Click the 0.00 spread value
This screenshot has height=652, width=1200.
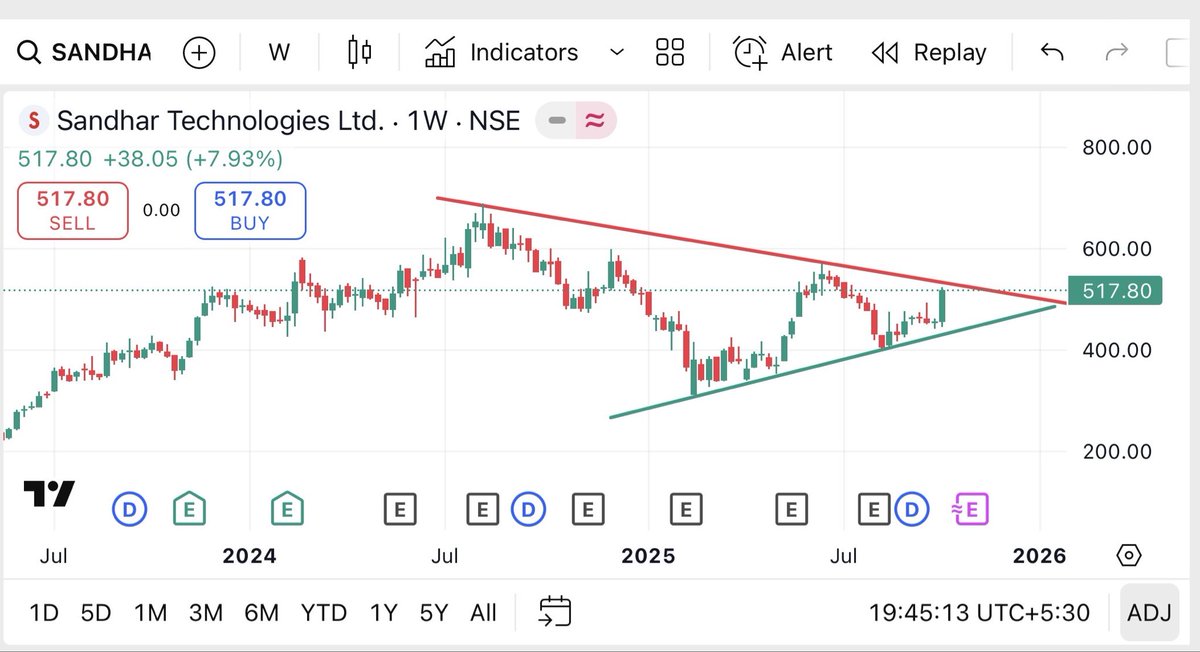tap(161, 210)
